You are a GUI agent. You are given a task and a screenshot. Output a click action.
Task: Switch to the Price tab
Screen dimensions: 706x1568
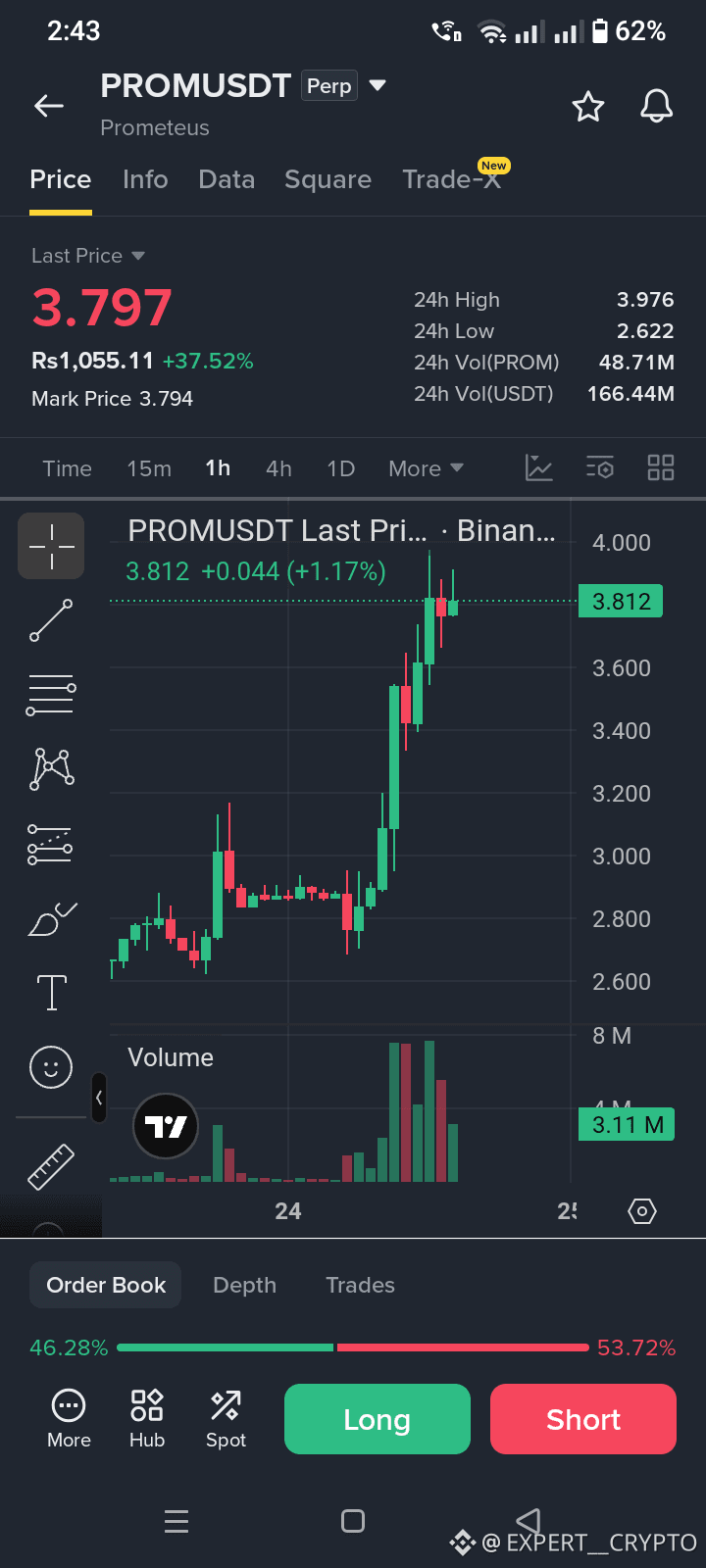pos(61,179)
